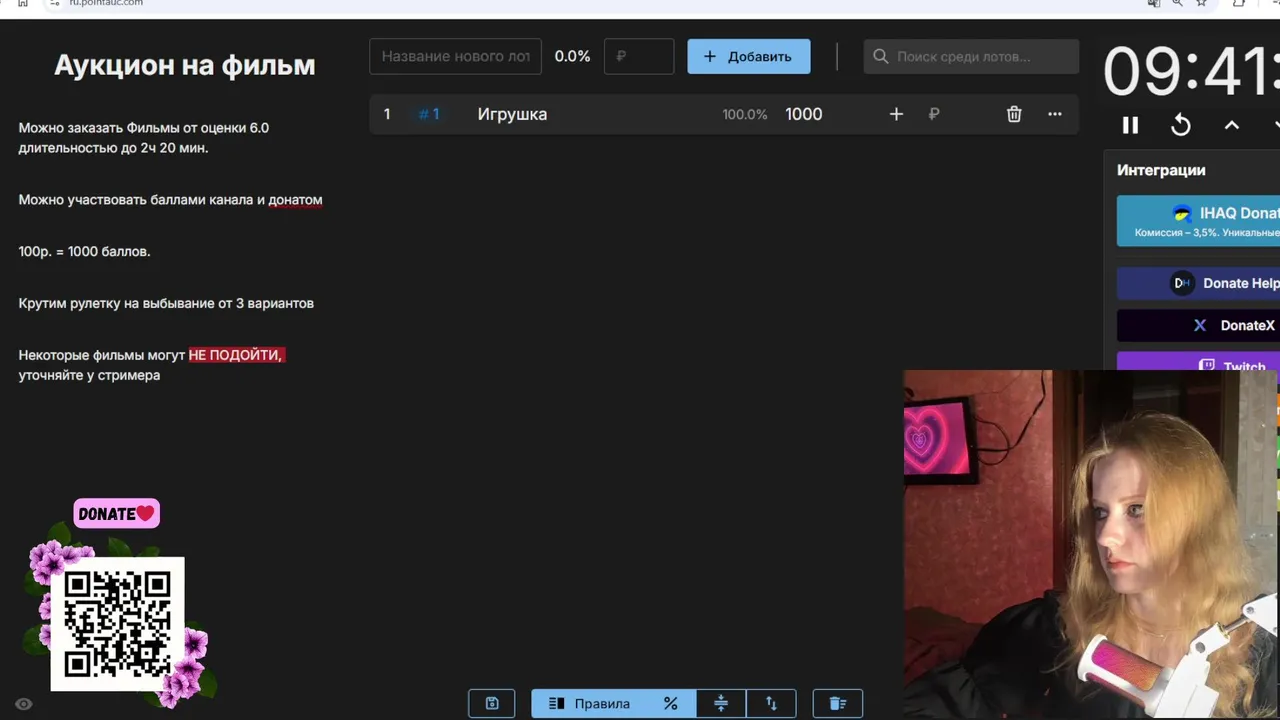Open the Donate Help integration
The image size is (1280, 720).
tap(1198, 283)
